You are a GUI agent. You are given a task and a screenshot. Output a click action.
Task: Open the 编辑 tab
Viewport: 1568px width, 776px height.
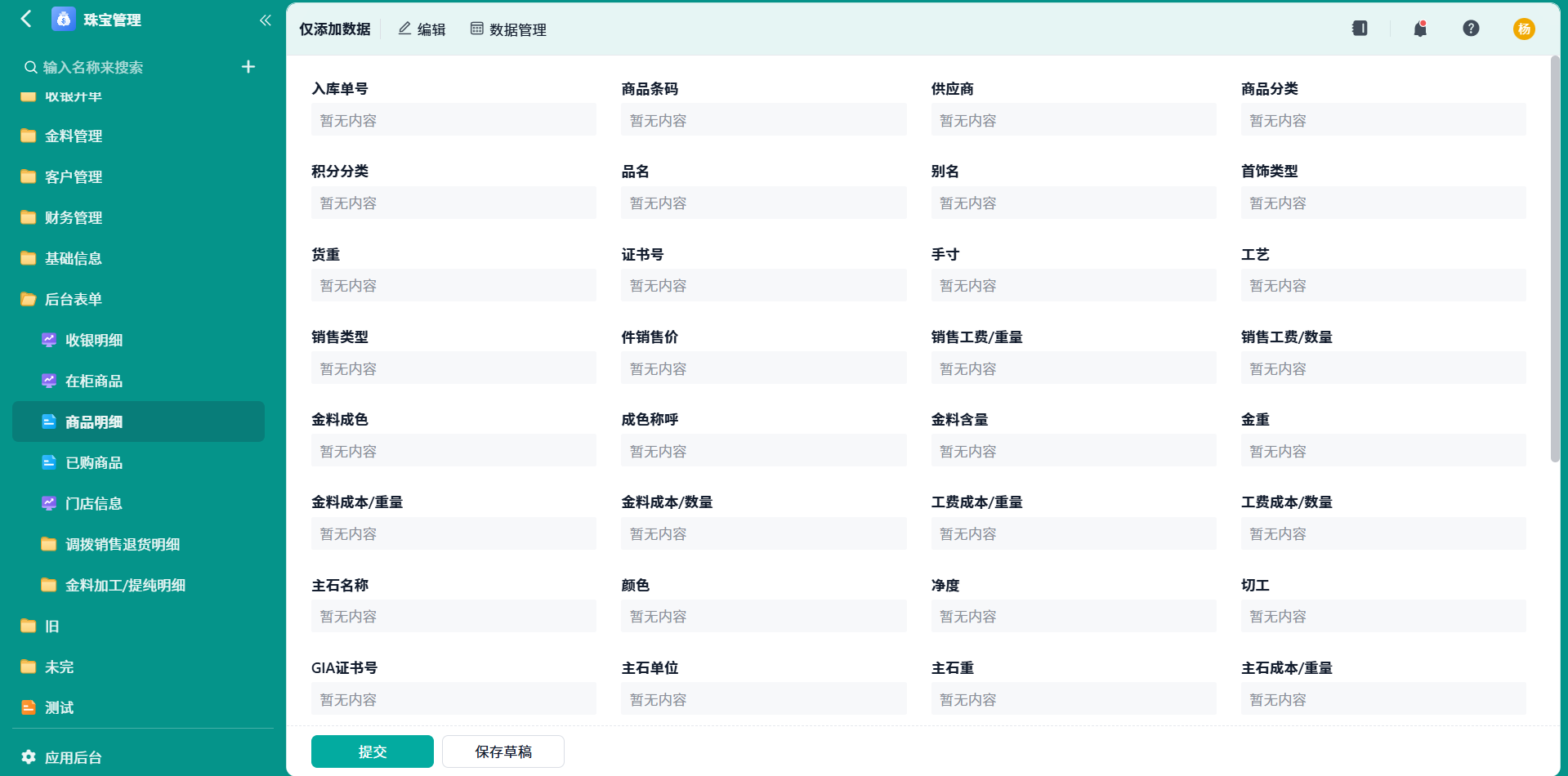pyautogui.click(x=422, y=29)
